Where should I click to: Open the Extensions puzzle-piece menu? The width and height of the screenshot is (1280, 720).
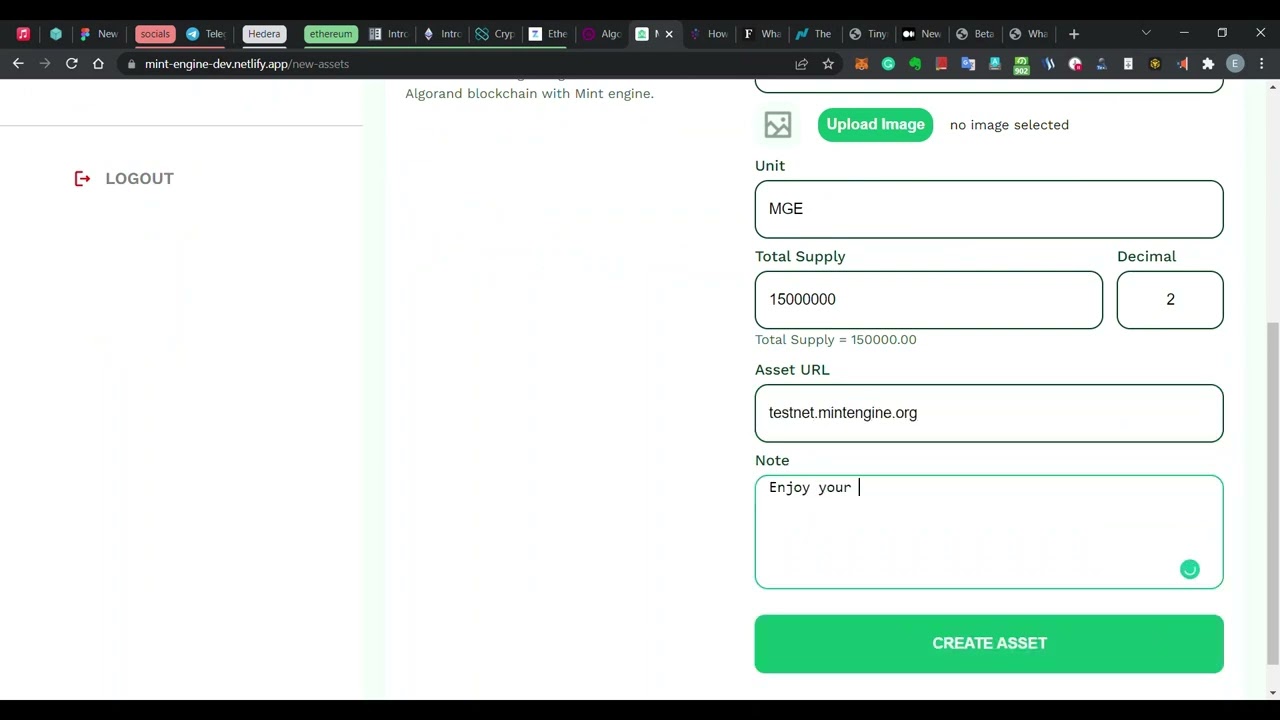1208,64
